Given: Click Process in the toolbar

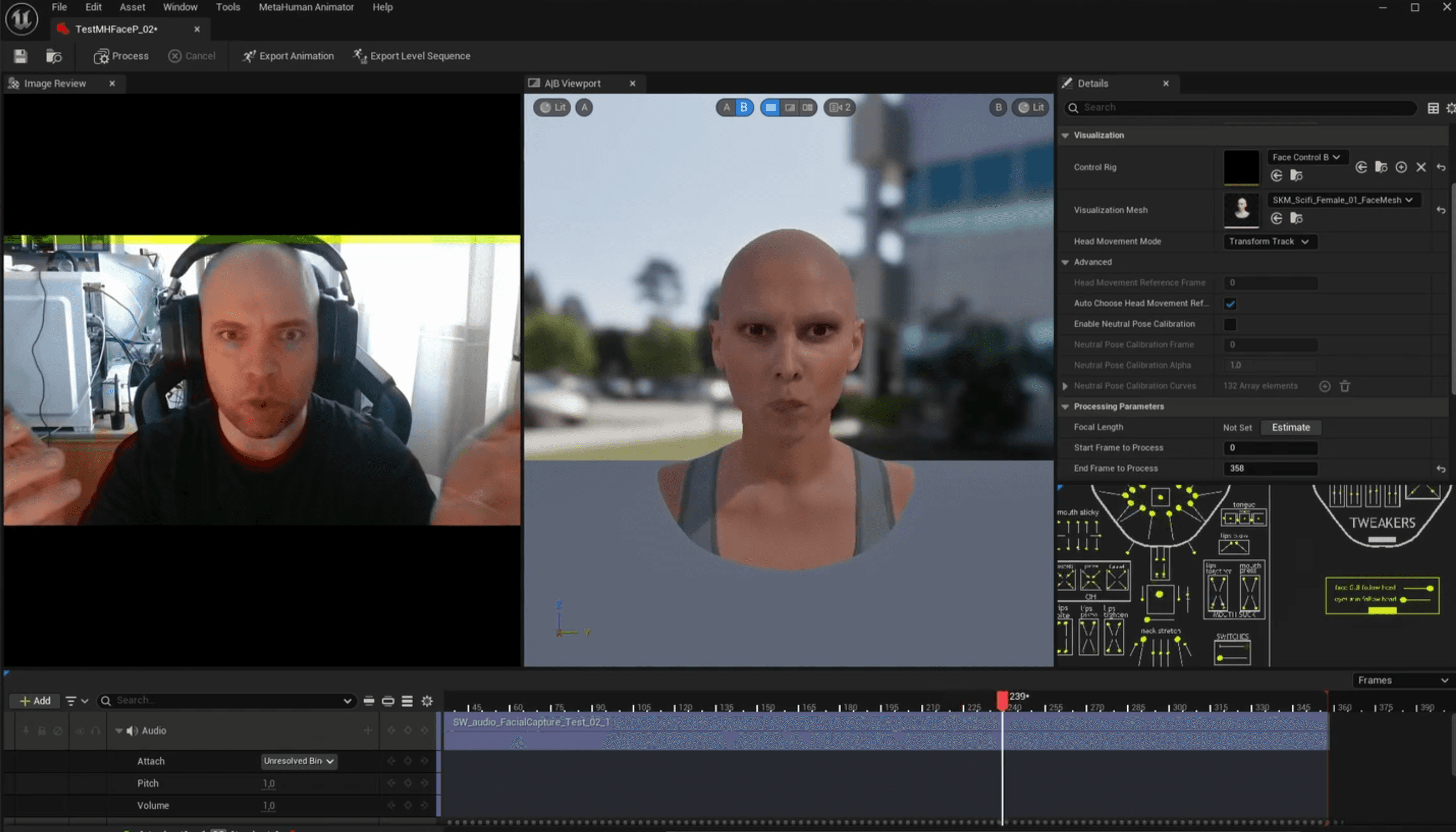Looking at the screenshot, I should tap(121, 56).
